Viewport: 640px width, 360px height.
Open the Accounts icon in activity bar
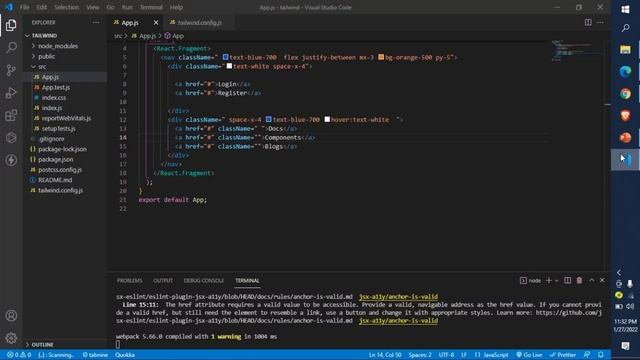[11, 316]
